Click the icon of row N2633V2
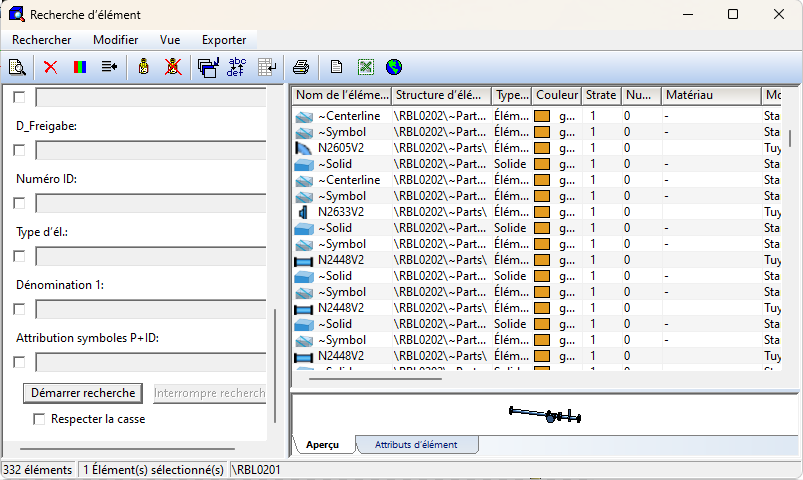Viewport: 803px width, 480px height. (304, 212)
